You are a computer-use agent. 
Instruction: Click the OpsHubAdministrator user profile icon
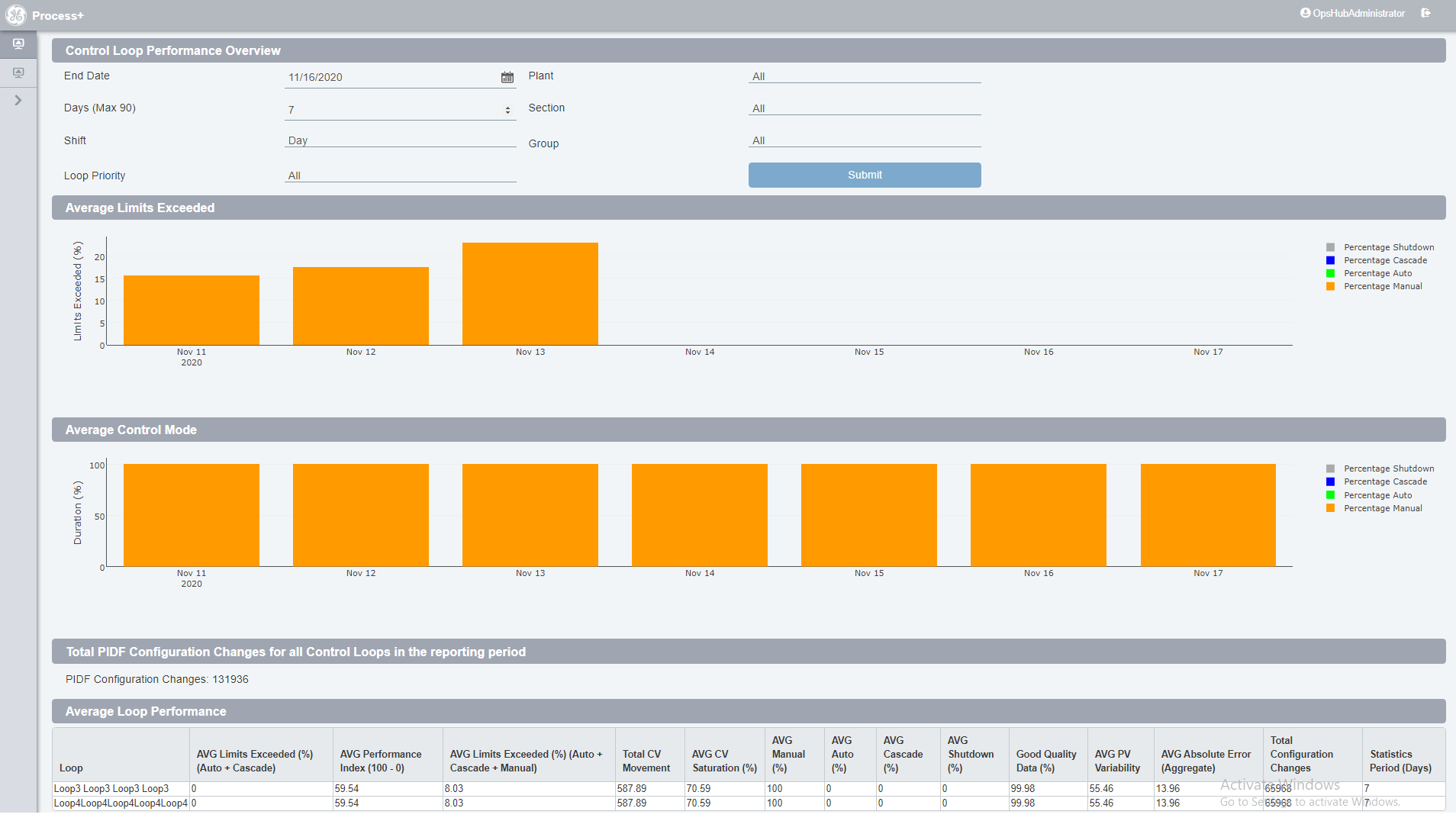click(1304, 13)
